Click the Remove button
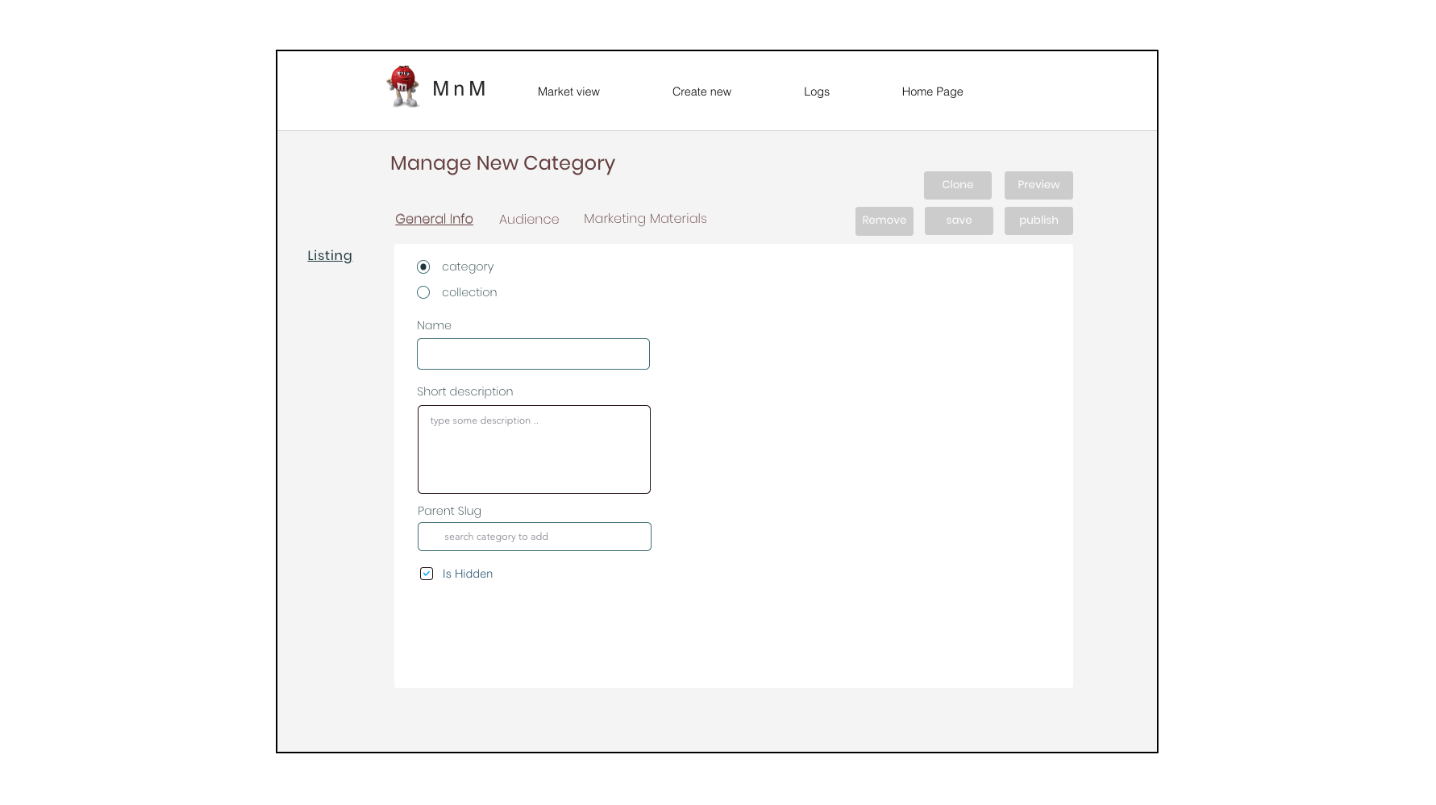The width and height of the screenshot is (1436, 805). click(x=884, y=221)
